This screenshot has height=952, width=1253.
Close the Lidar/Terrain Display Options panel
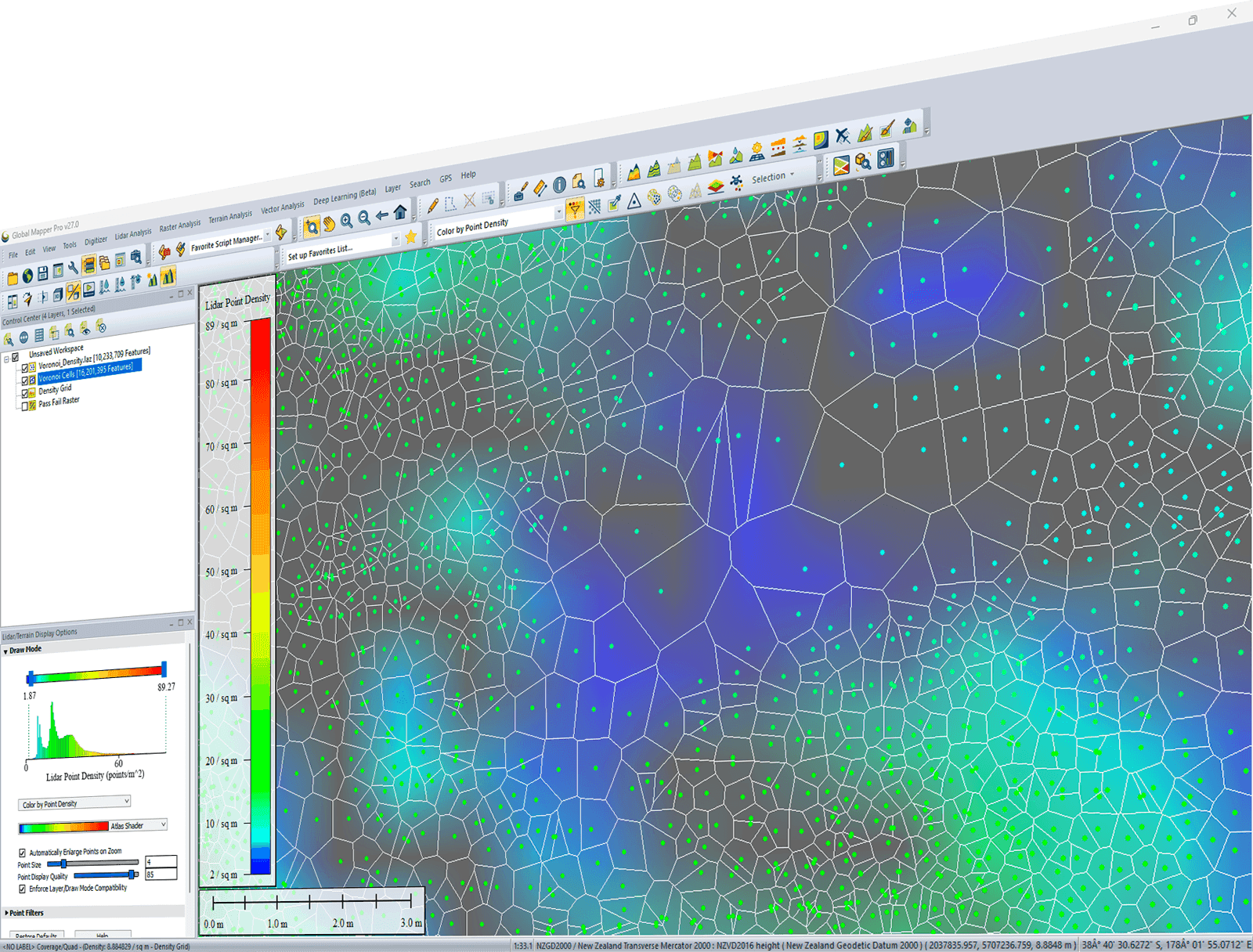(190, 622)
